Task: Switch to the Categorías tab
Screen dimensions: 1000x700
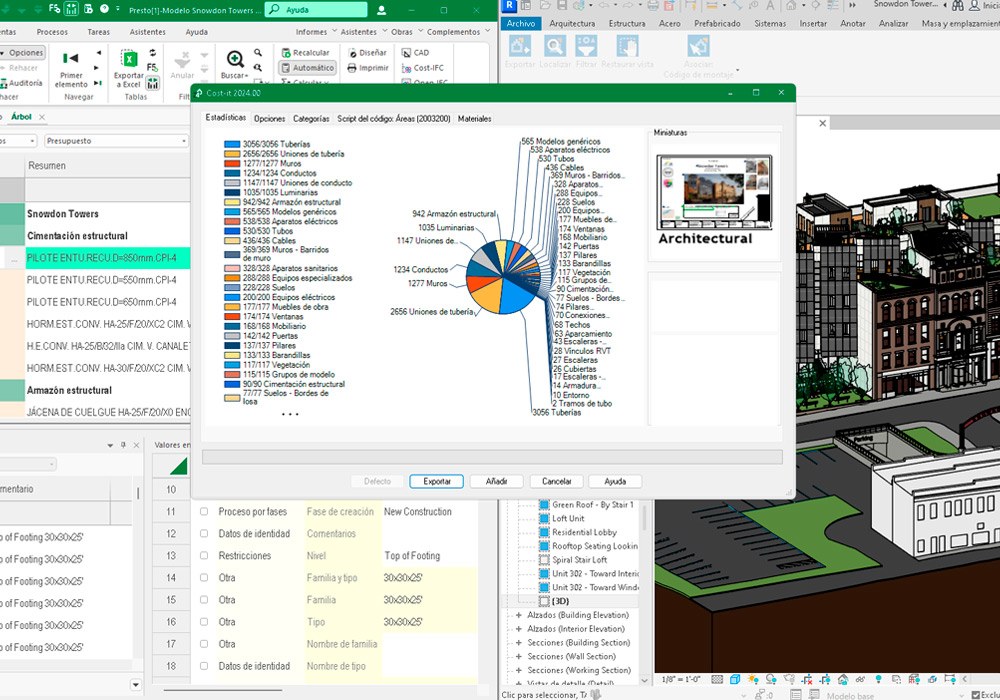Action: (x=311, y=119)
